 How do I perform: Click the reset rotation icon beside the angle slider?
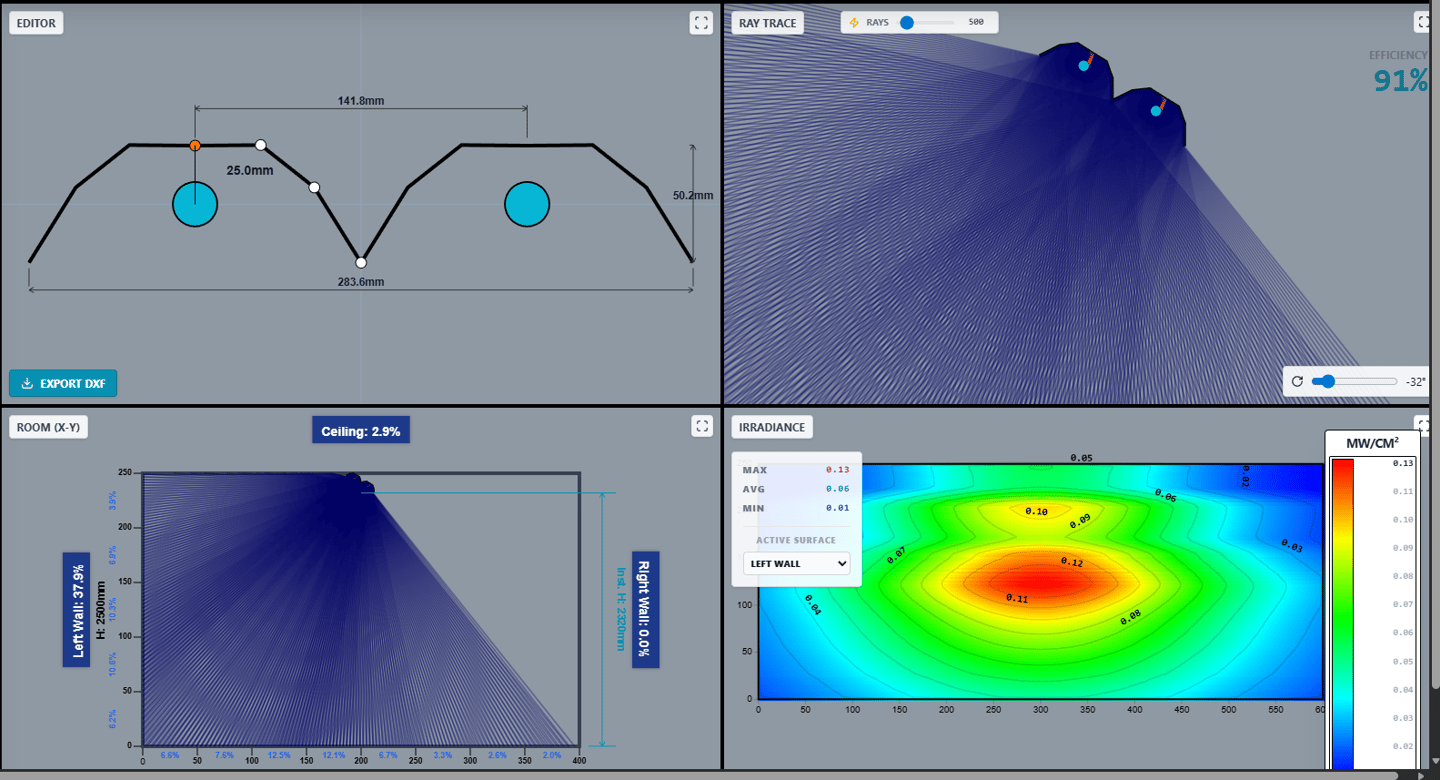pyautogui.click(x=1297, y=381)
